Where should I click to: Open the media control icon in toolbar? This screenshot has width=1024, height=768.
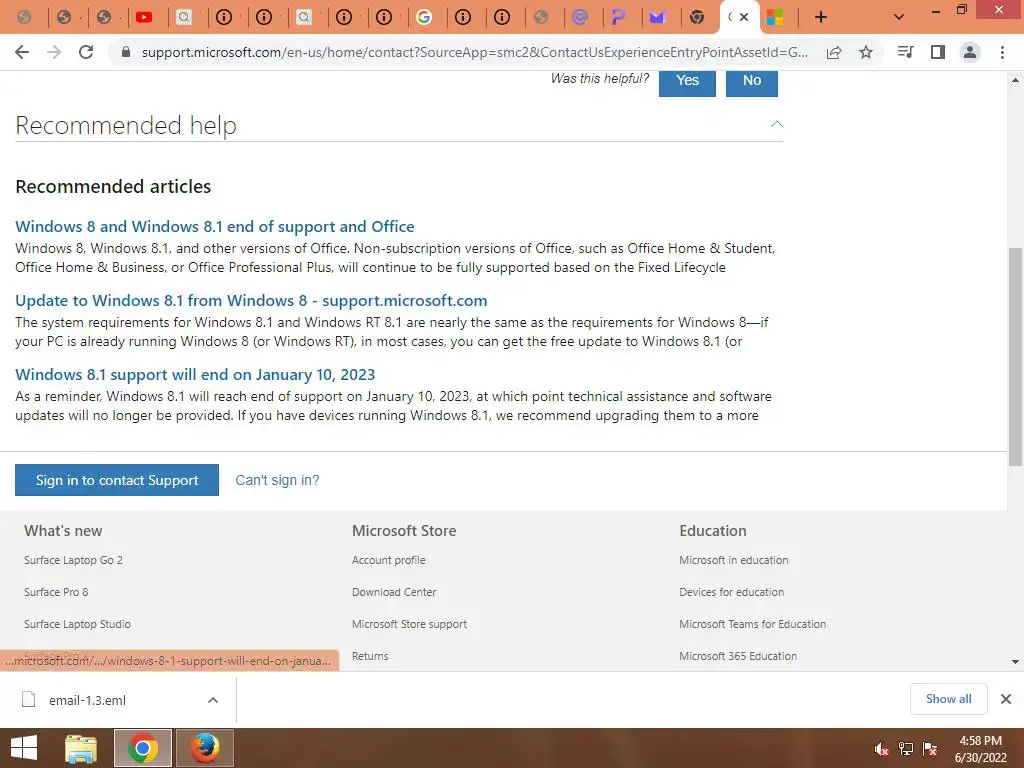tap(905, 52)
